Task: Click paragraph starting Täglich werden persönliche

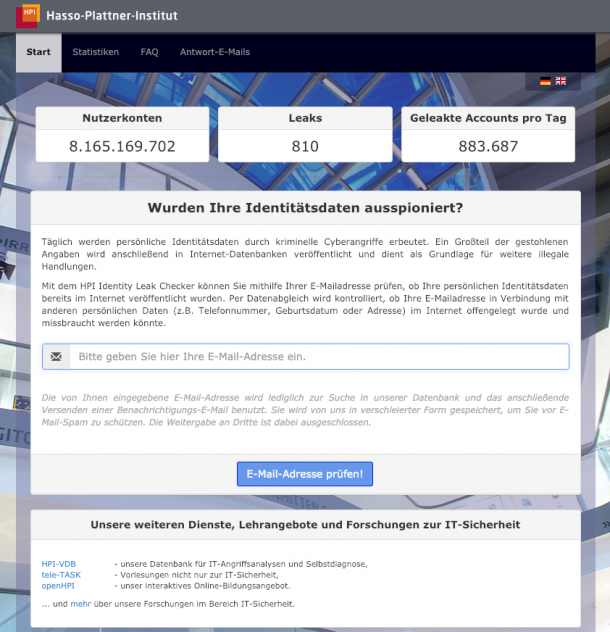Action: 305,254
